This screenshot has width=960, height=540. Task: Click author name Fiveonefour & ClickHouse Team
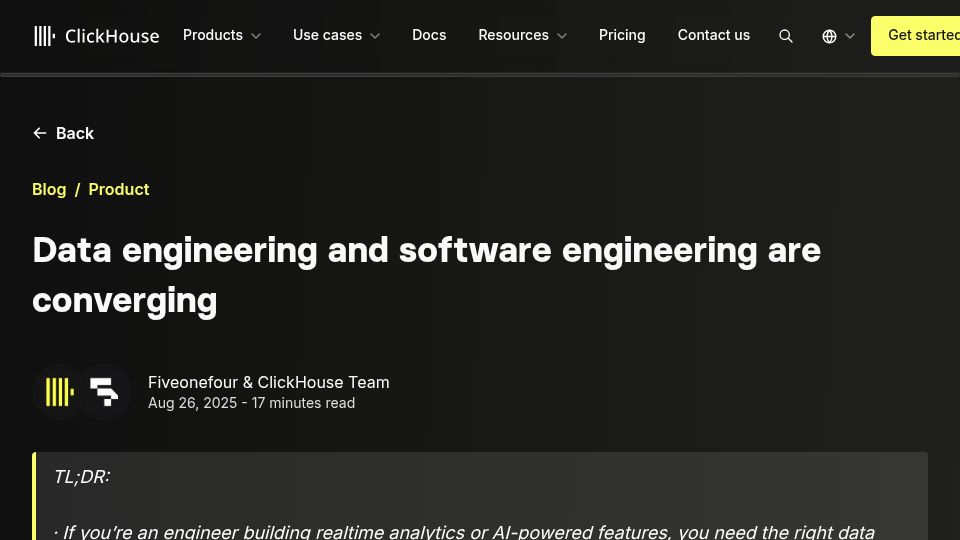[x=269, y=382]
